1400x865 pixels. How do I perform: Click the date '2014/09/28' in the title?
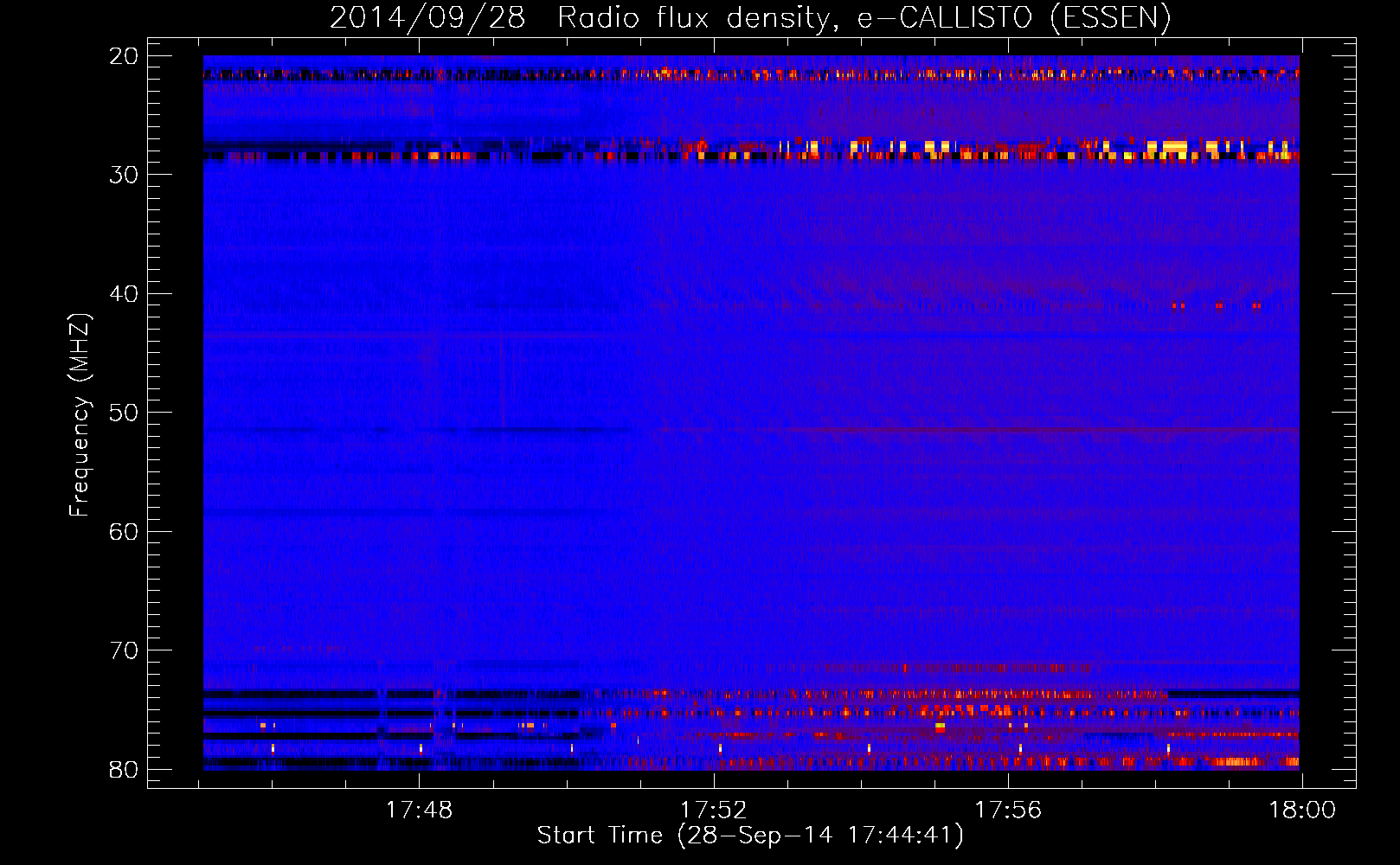[427, 18]
